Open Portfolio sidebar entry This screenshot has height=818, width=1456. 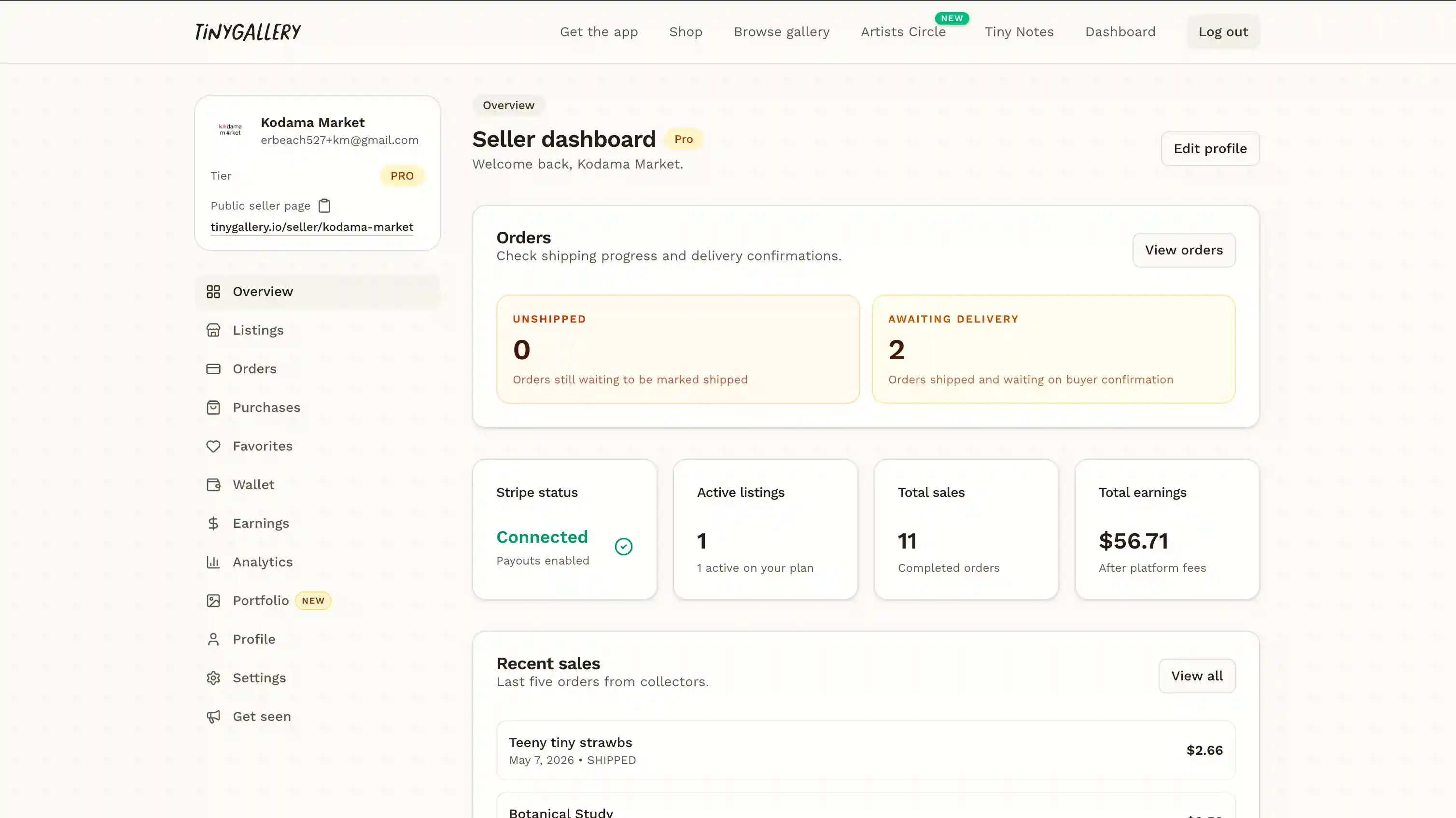pyautogui.click(x=318, y=601)
